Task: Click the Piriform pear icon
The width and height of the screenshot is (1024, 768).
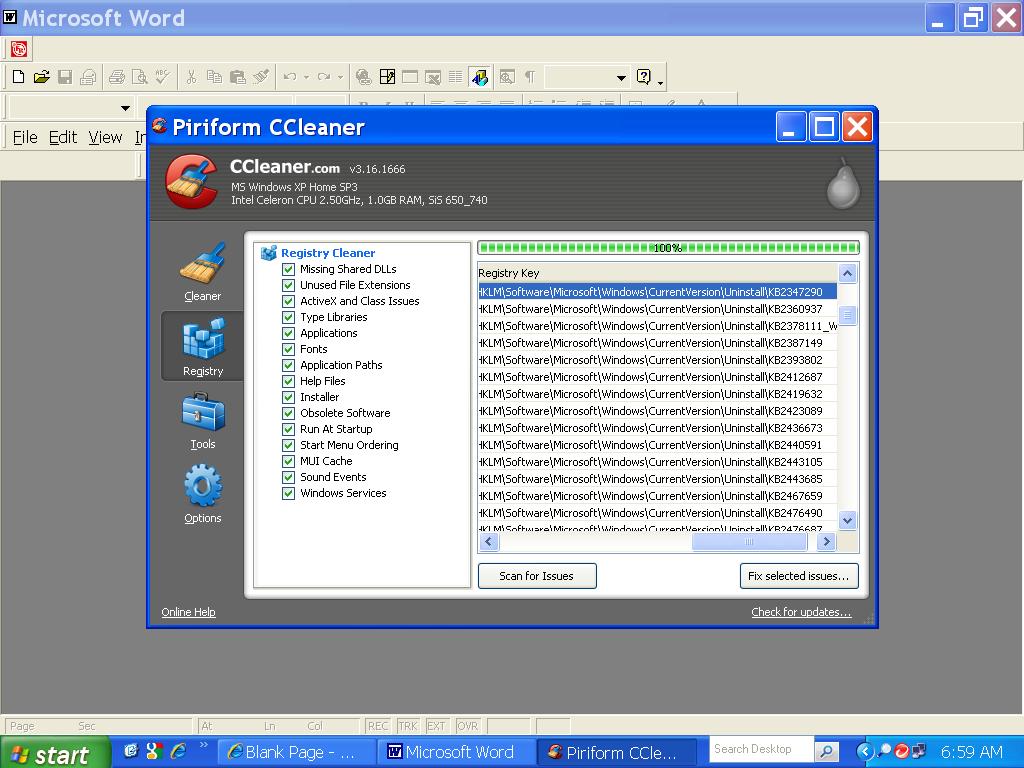Action: coord(843,183)
